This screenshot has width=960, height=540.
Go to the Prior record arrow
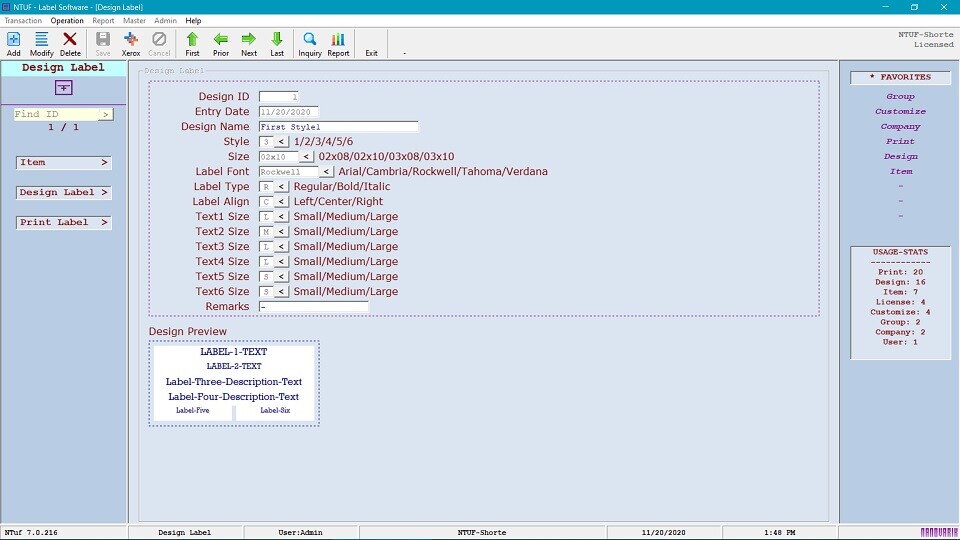click(x=221, y=40)
